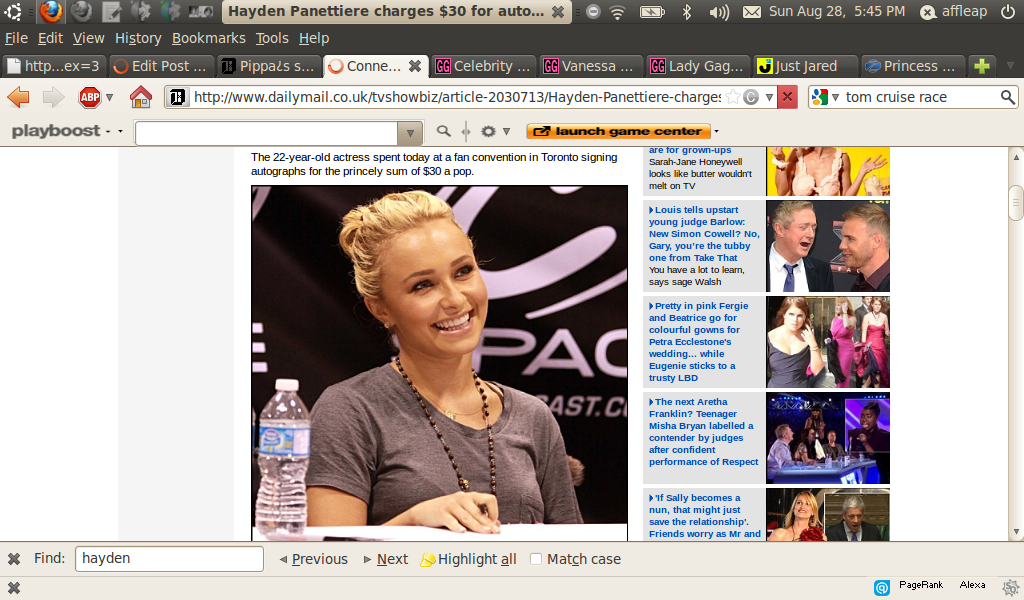Image resolution: width=1024 pixels, height=600 pixels.
Task: Expand the playboost search field dropdown arrow
Action: pos(410,133)
